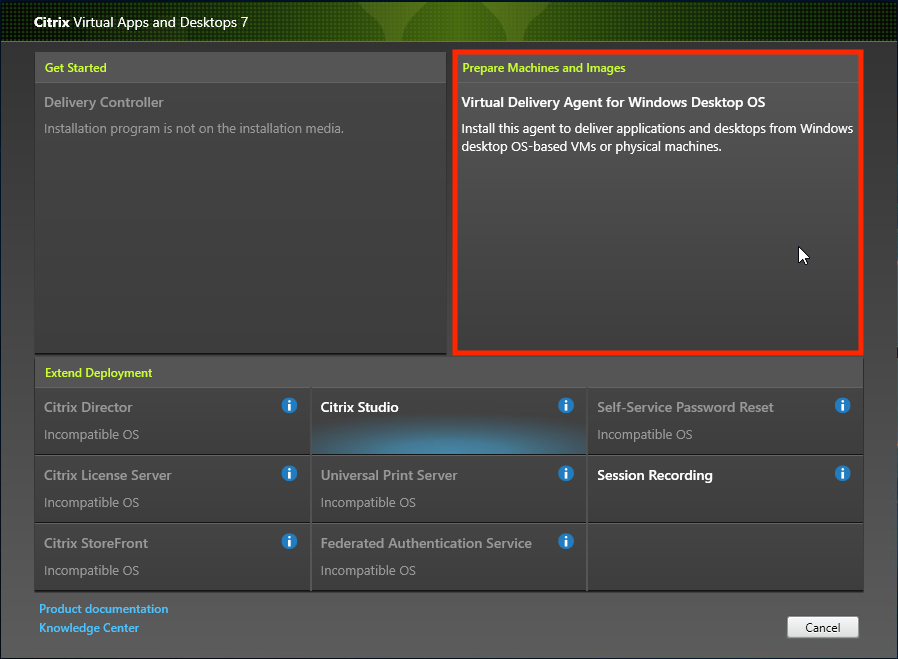The width and height of the screenshot is (898, 659).
Task: Open the Knowledge Center link
Action: pyautogui.click(x=88, y=627)
